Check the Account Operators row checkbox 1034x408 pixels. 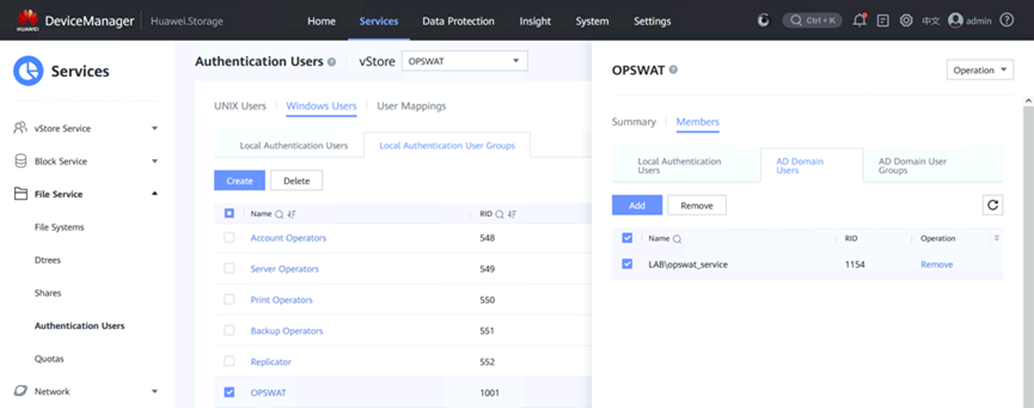click(x=229, y=237)
